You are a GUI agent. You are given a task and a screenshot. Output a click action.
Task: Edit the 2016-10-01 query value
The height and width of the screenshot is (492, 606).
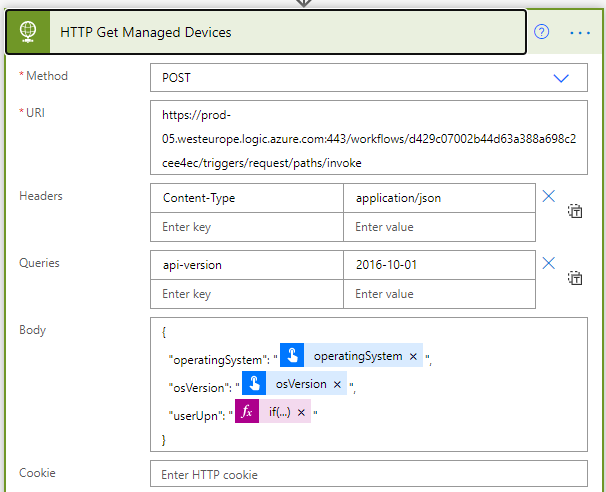(439, 265)
